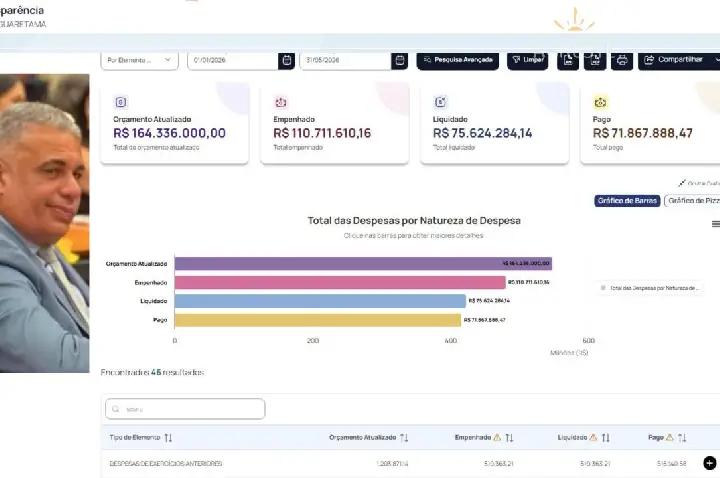Click warning icon beside Liquidado header
Viewport: 720px width, 478px height.
[593, 437]
